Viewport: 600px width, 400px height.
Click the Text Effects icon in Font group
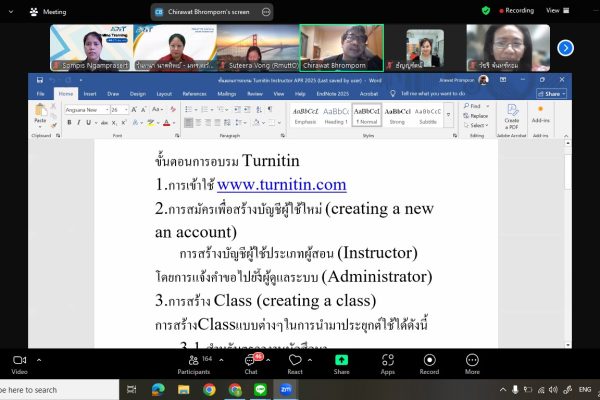(135, 123)
